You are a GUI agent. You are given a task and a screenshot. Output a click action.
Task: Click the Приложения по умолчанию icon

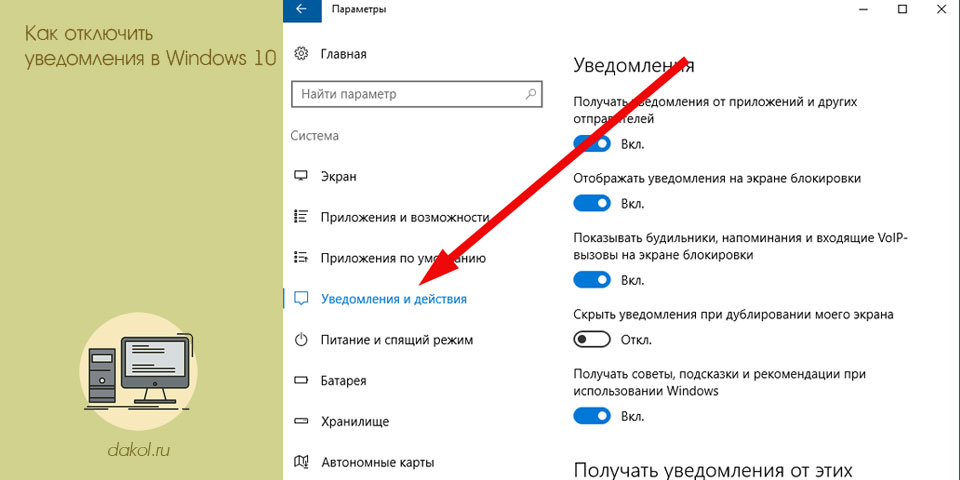(x=301, y=258)
